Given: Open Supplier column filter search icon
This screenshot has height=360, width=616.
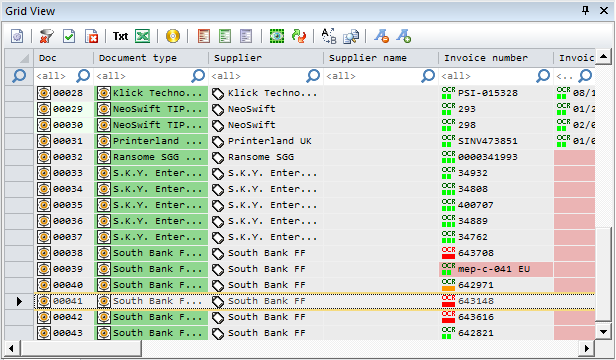Looking at the screenshot, I should (x=314, y=76).
